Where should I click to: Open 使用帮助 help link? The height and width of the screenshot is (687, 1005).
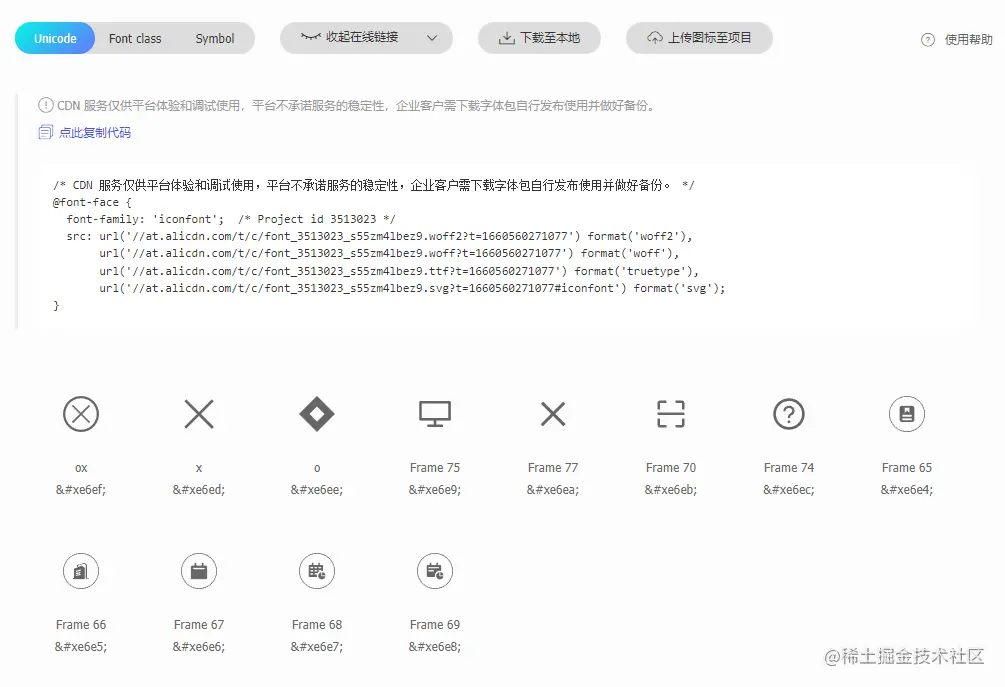pyautogui.click(x=968, y=40)
